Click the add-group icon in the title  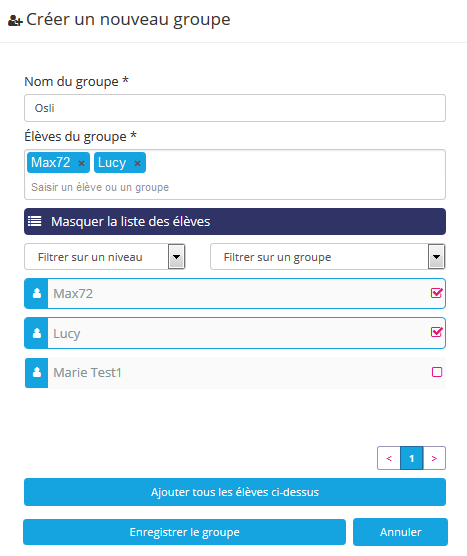(x=15, y=21)
